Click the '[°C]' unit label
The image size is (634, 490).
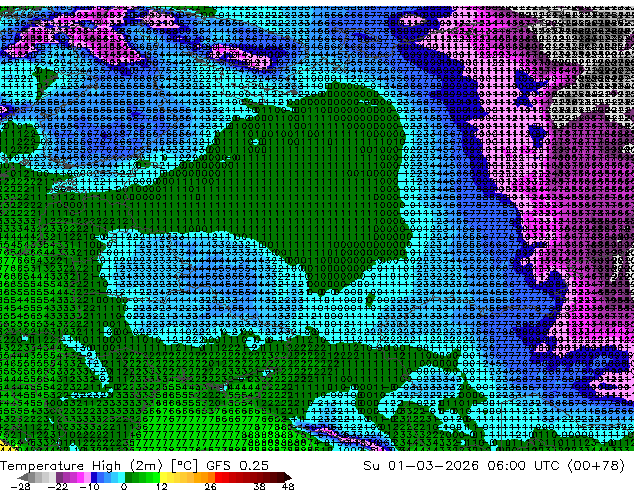[x=184, y=466]
